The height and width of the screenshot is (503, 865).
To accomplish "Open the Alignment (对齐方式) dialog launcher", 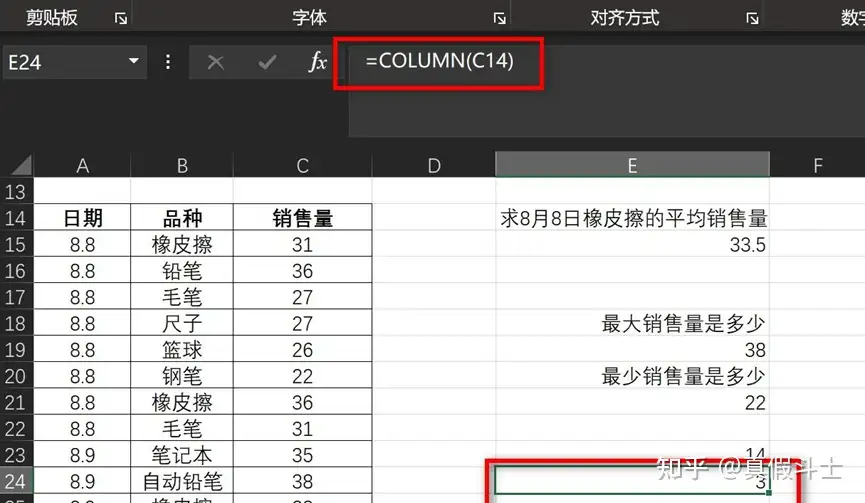I will [x=752, y=19].
